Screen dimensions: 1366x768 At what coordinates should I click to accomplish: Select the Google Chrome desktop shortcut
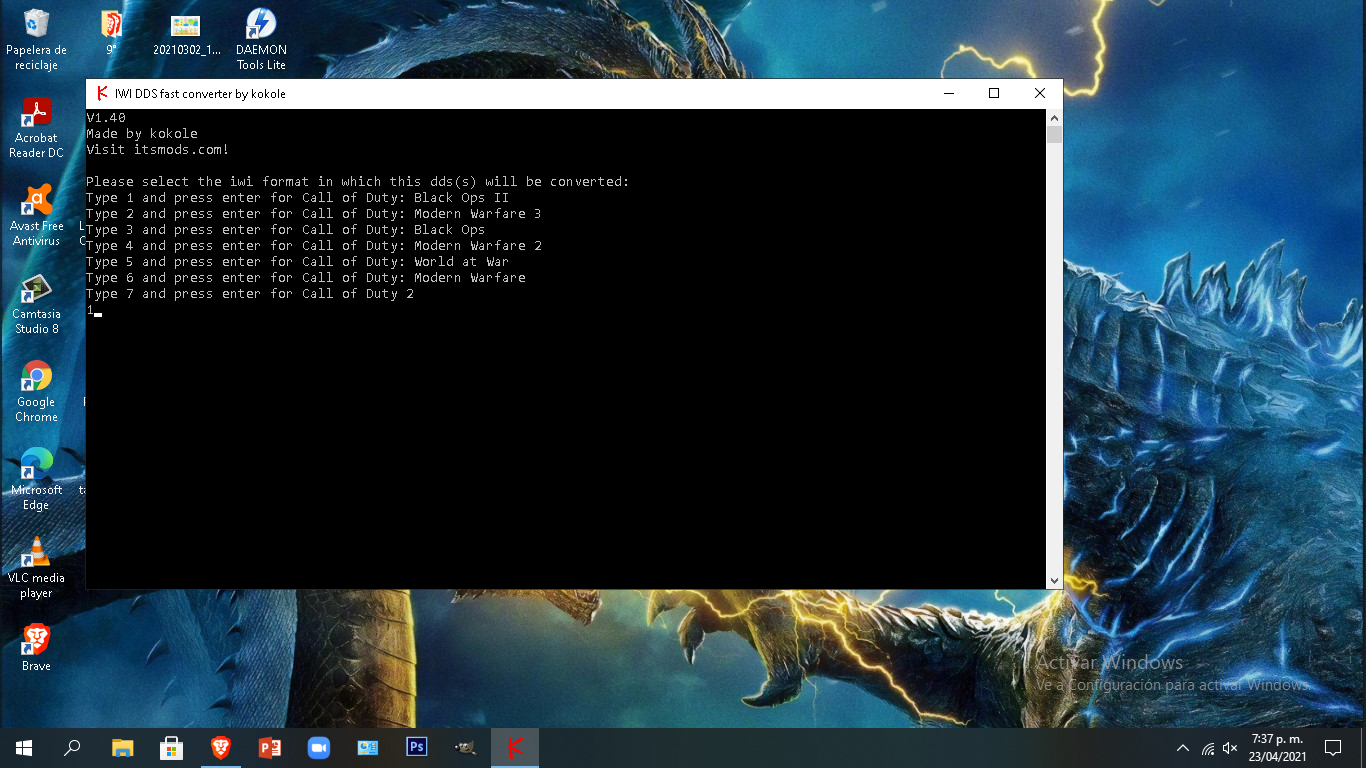[x=36, y=392]
